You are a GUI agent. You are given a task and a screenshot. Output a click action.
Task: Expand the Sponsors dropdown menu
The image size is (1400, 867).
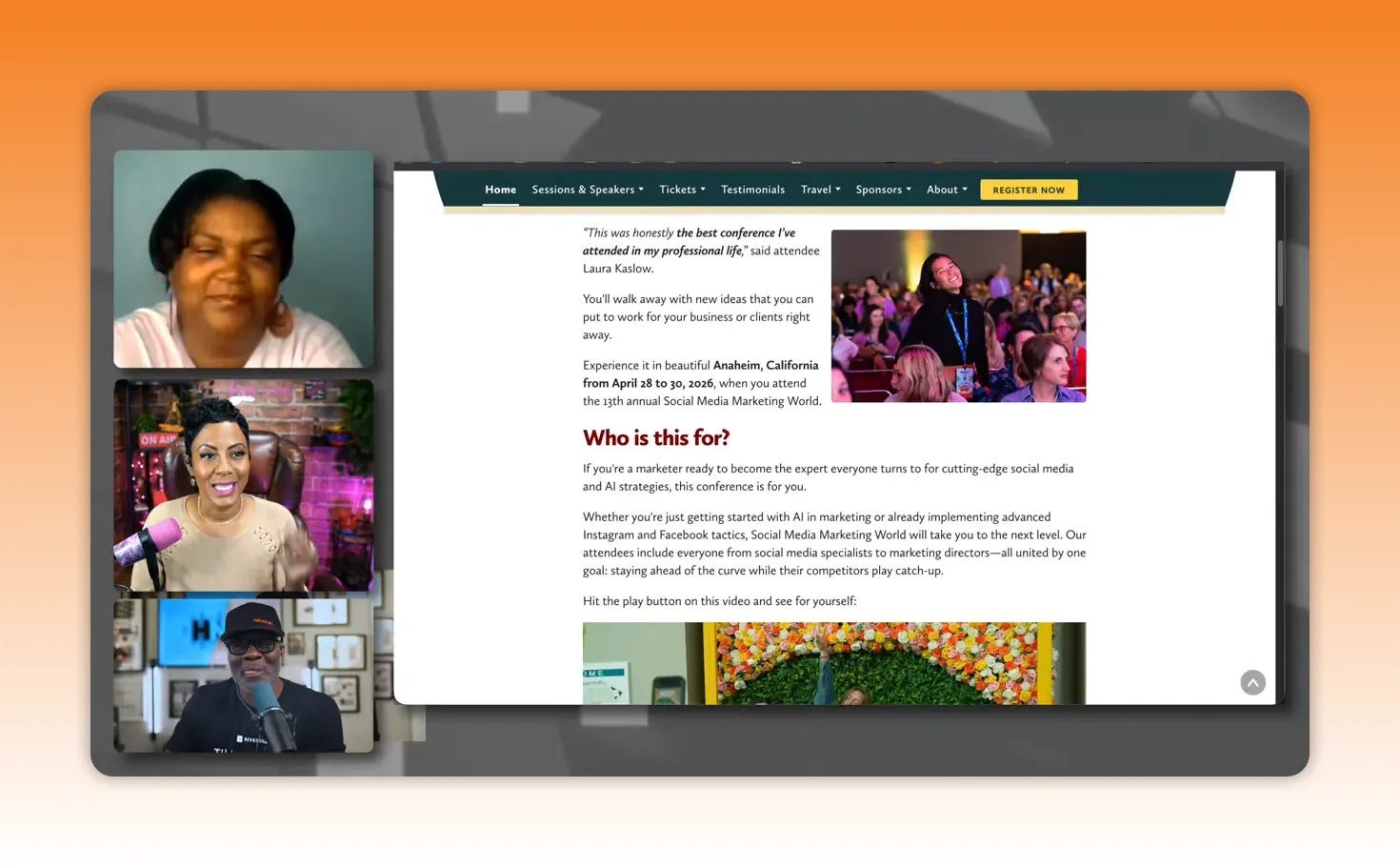point(883,190)
